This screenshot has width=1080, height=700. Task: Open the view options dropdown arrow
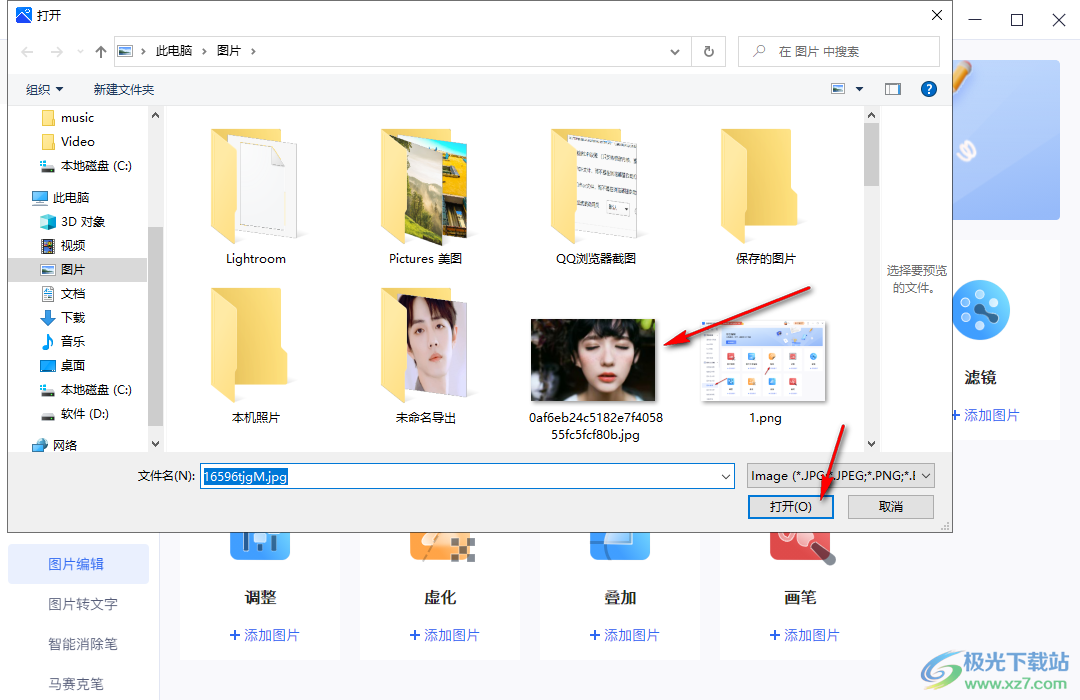pyautogui.click(x=859, y=89)
